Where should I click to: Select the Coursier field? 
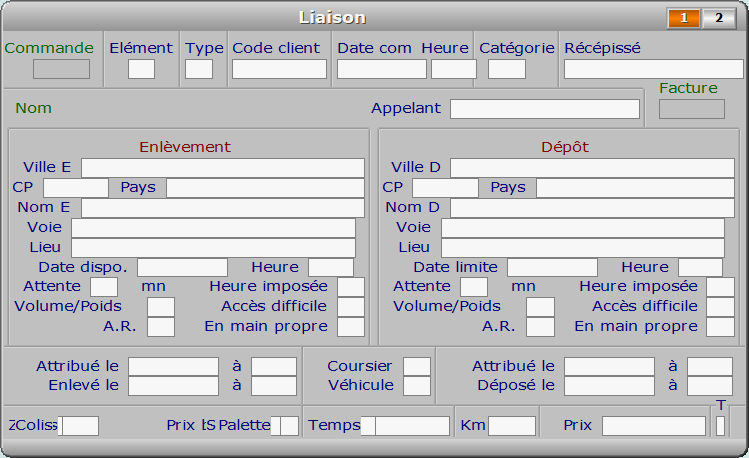pos(417,367)
